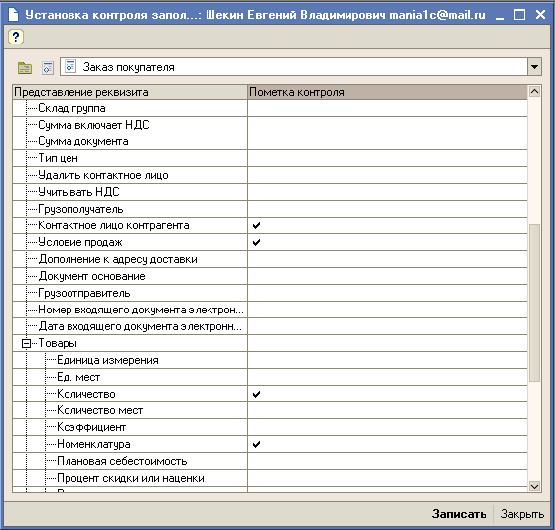
Task: Open the Заказ покупателя dropdown arrow
Action: point(534,67)
